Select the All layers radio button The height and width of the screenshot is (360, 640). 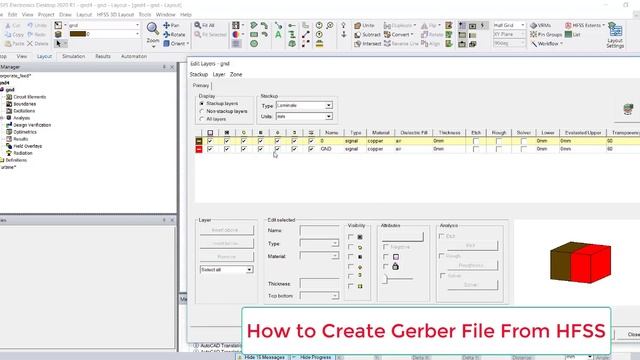point(202,119)
